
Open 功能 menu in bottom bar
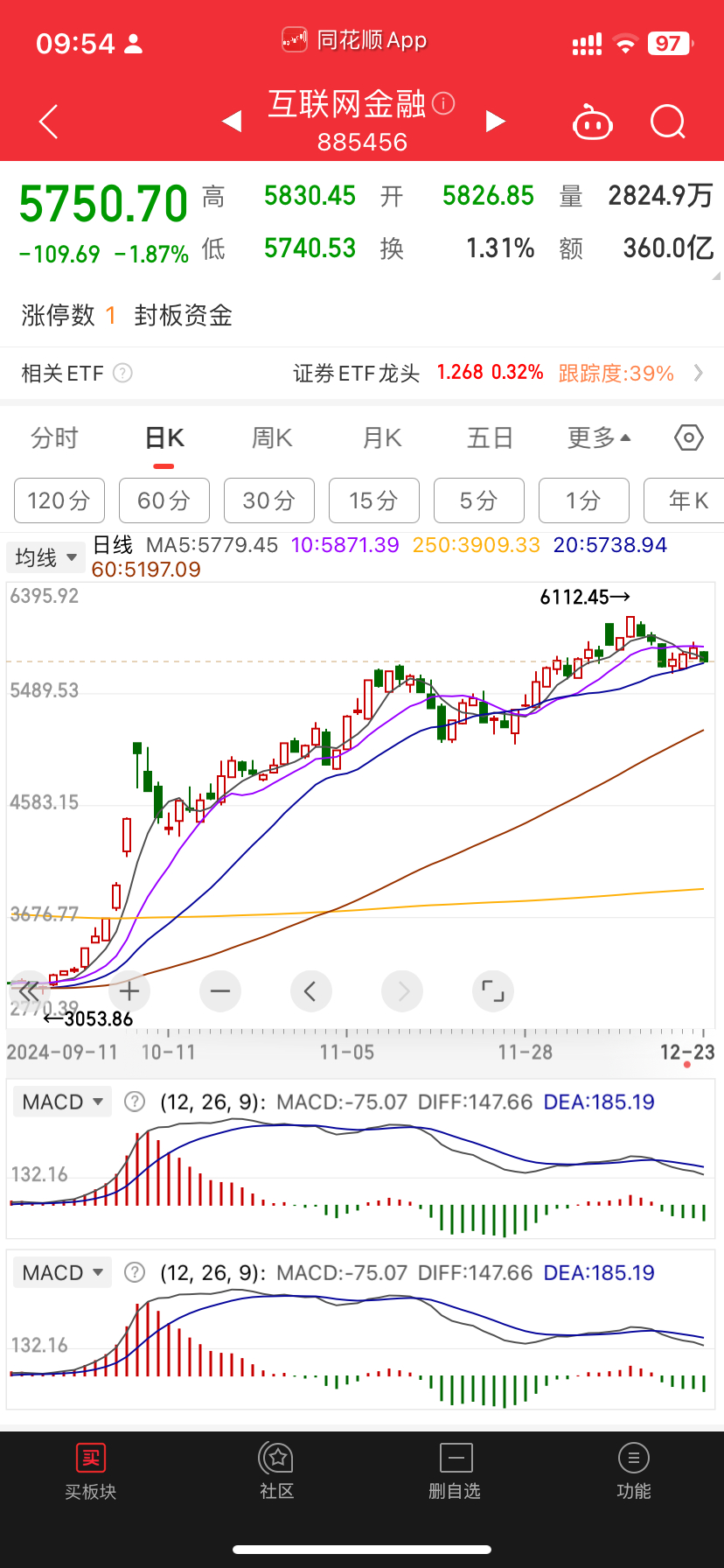633,1471
